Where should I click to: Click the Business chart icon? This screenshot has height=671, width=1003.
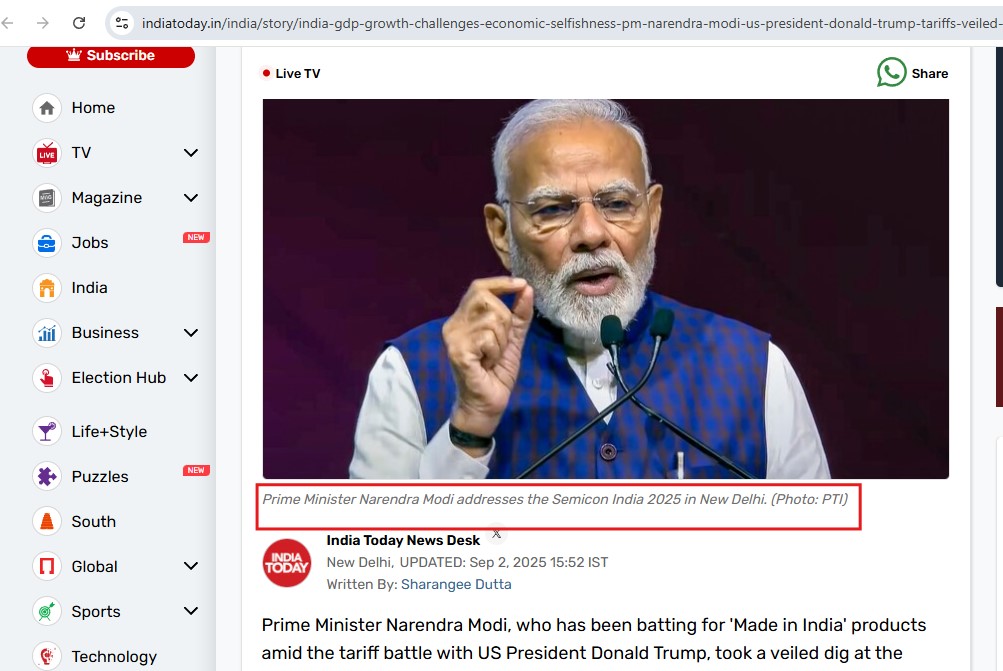click(x=46, y=333)
